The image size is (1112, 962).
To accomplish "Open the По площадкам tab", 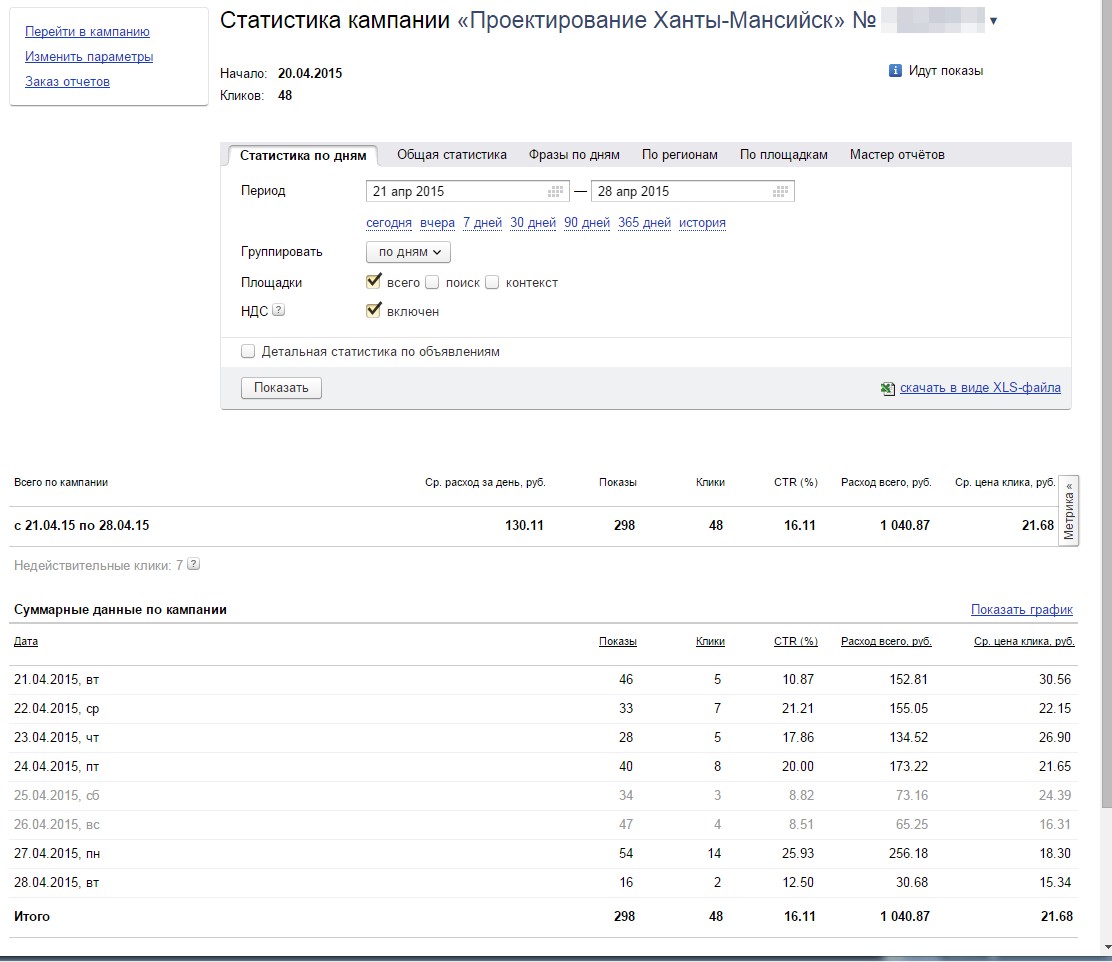I will [784, 155].
